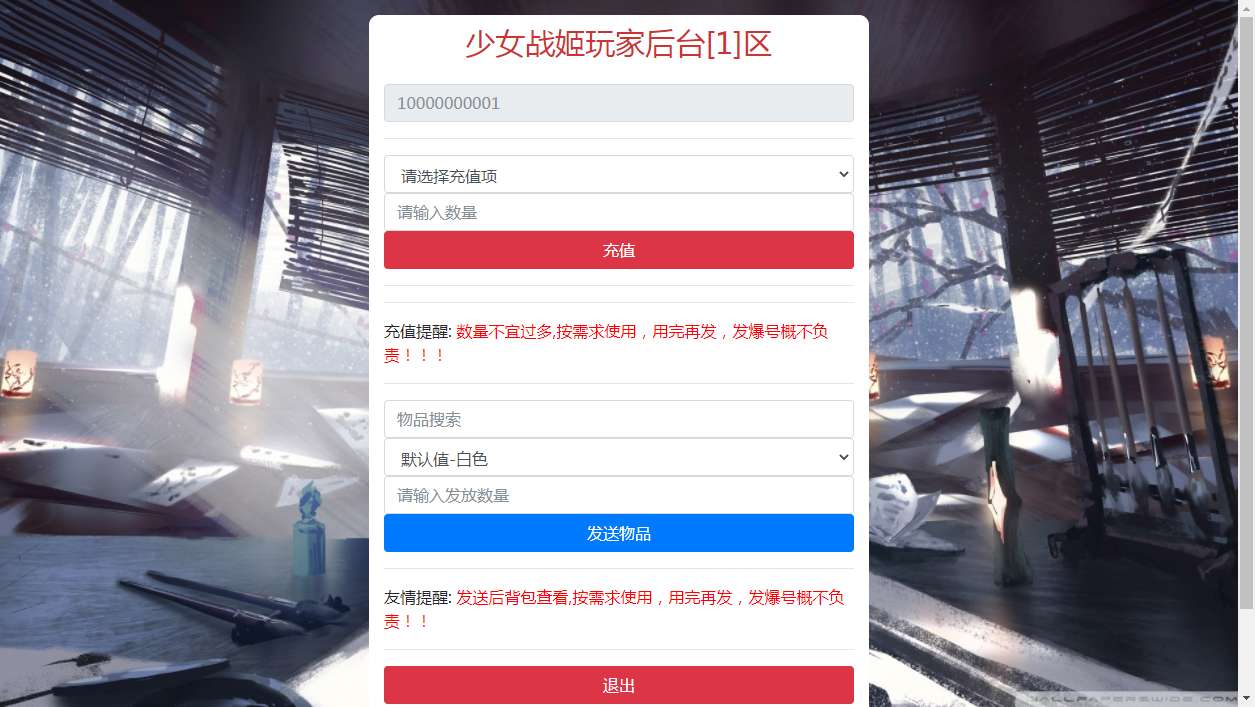
Task: Focus the 物品搜索 search field
Action: [618, 419]
